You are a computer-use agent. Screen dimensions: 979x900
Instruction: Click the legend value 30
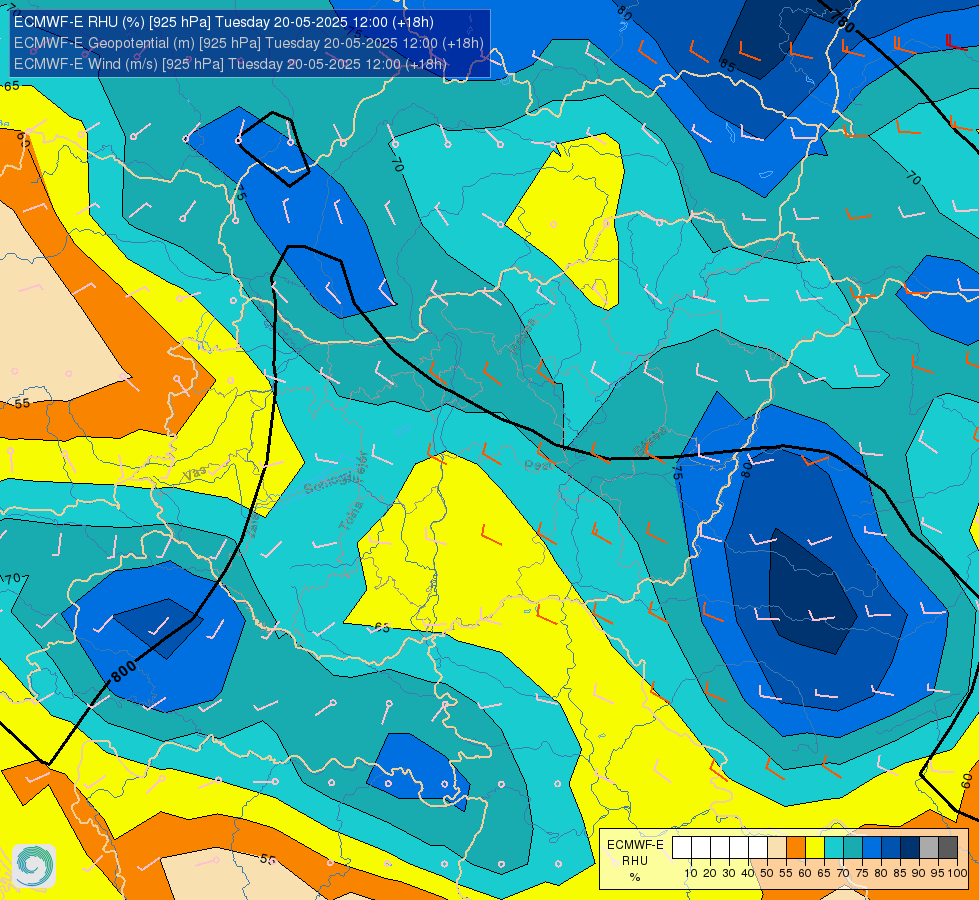[729, 873]
